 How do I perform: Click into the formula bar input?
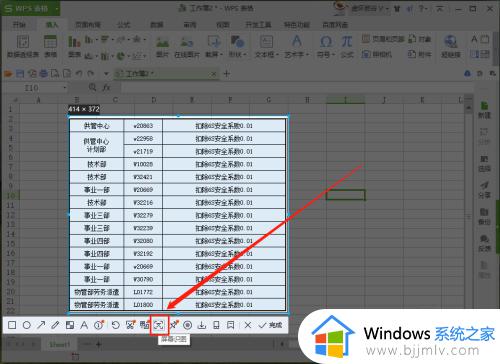tap(297, 88)
